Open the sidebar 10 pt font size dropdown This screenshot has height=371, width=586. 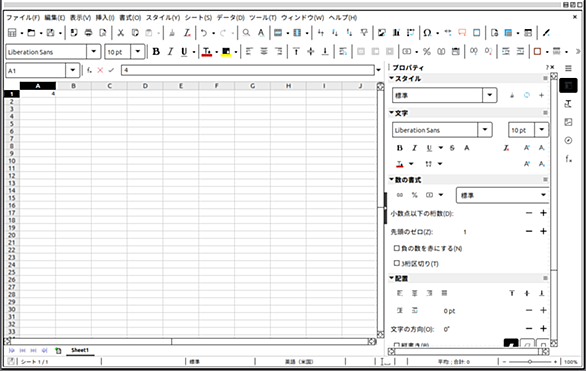(x=541, y=130)
